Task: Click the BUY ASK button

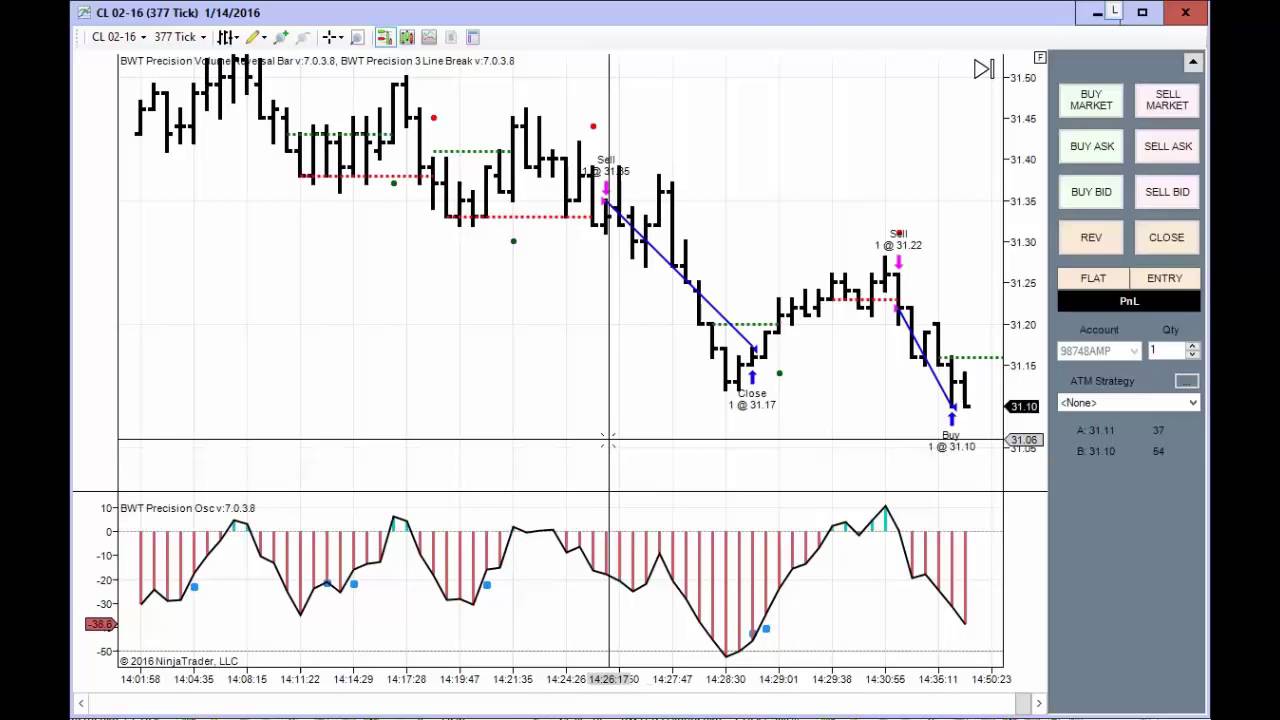Action: coord(1091,146)
